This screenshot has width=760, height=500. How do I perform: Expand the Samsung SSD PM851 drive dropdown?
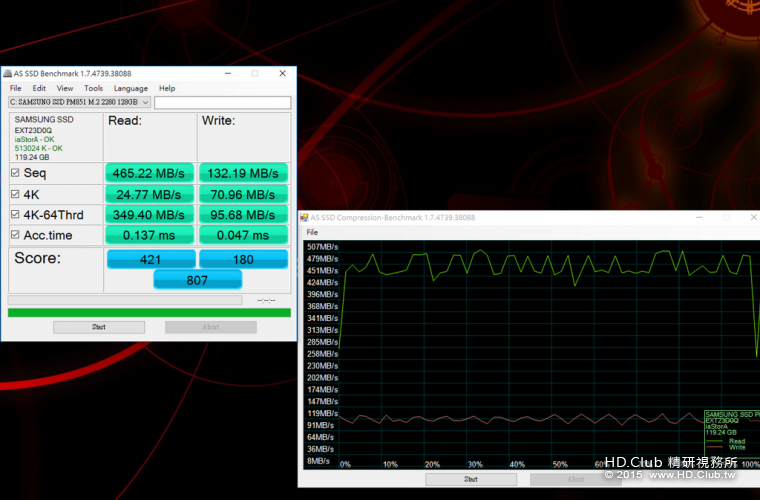tap(145, 102)
